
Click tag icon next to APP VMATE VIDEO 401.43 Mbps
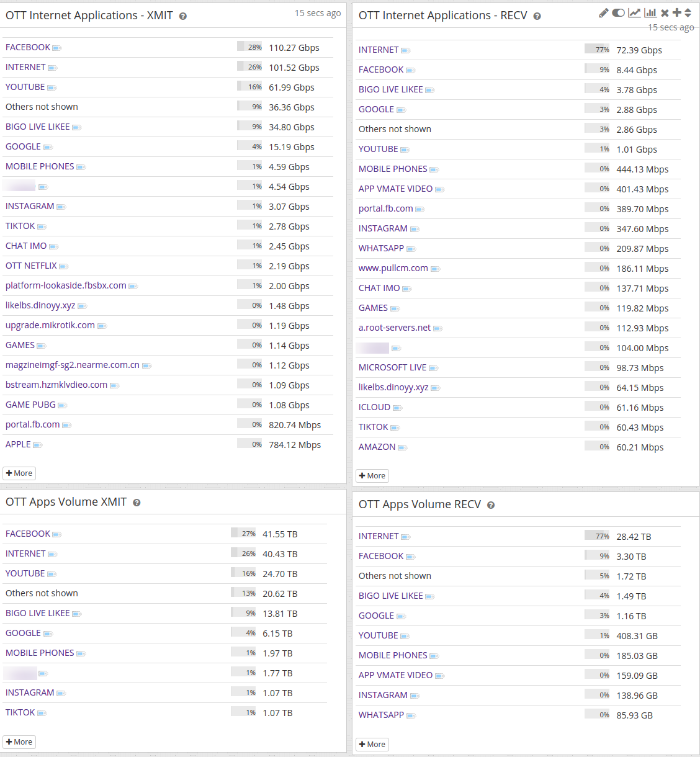point(439,189)
